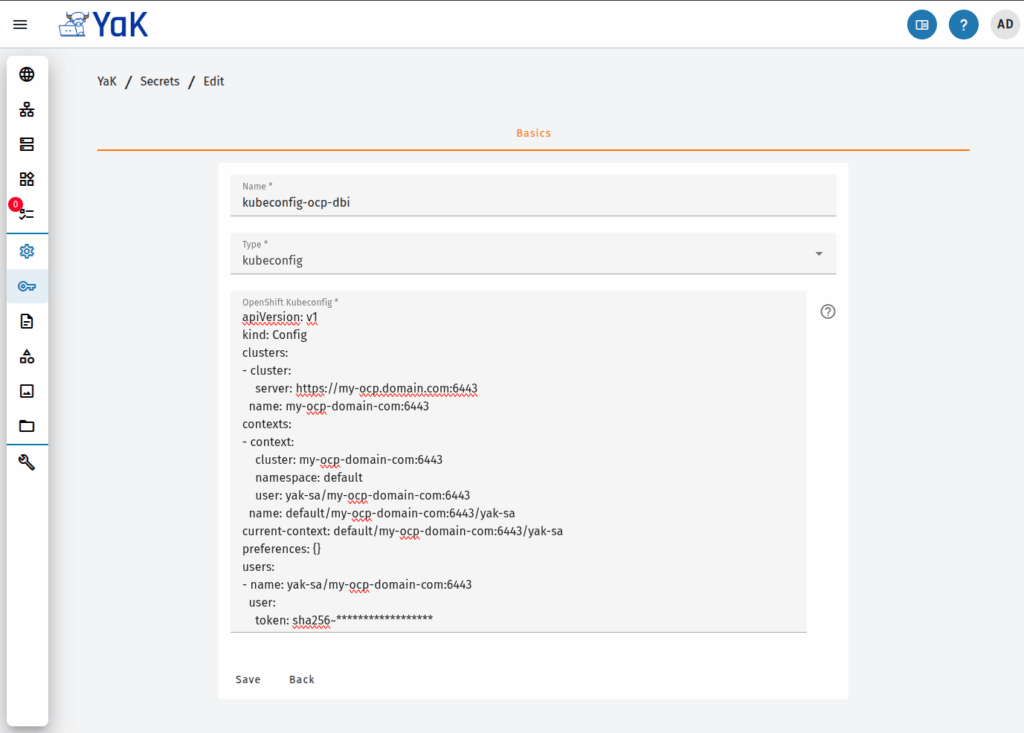Image resolution: width=1024 pixels, height=733 pixels.
Task: Save the secret
Action: [x=248, y=679]
